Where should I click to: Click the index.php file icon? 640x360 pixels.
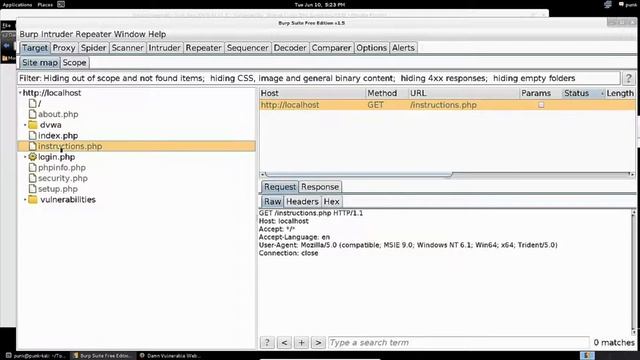point(32,136)
